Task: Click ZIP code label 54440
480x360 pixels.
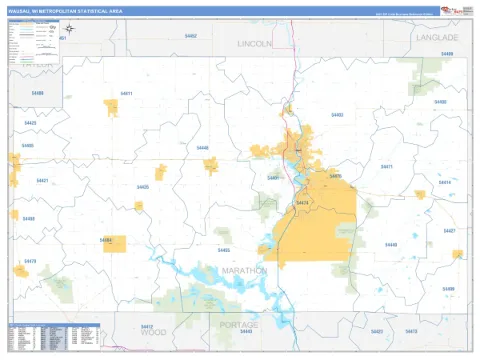Action: click(391, 245)
